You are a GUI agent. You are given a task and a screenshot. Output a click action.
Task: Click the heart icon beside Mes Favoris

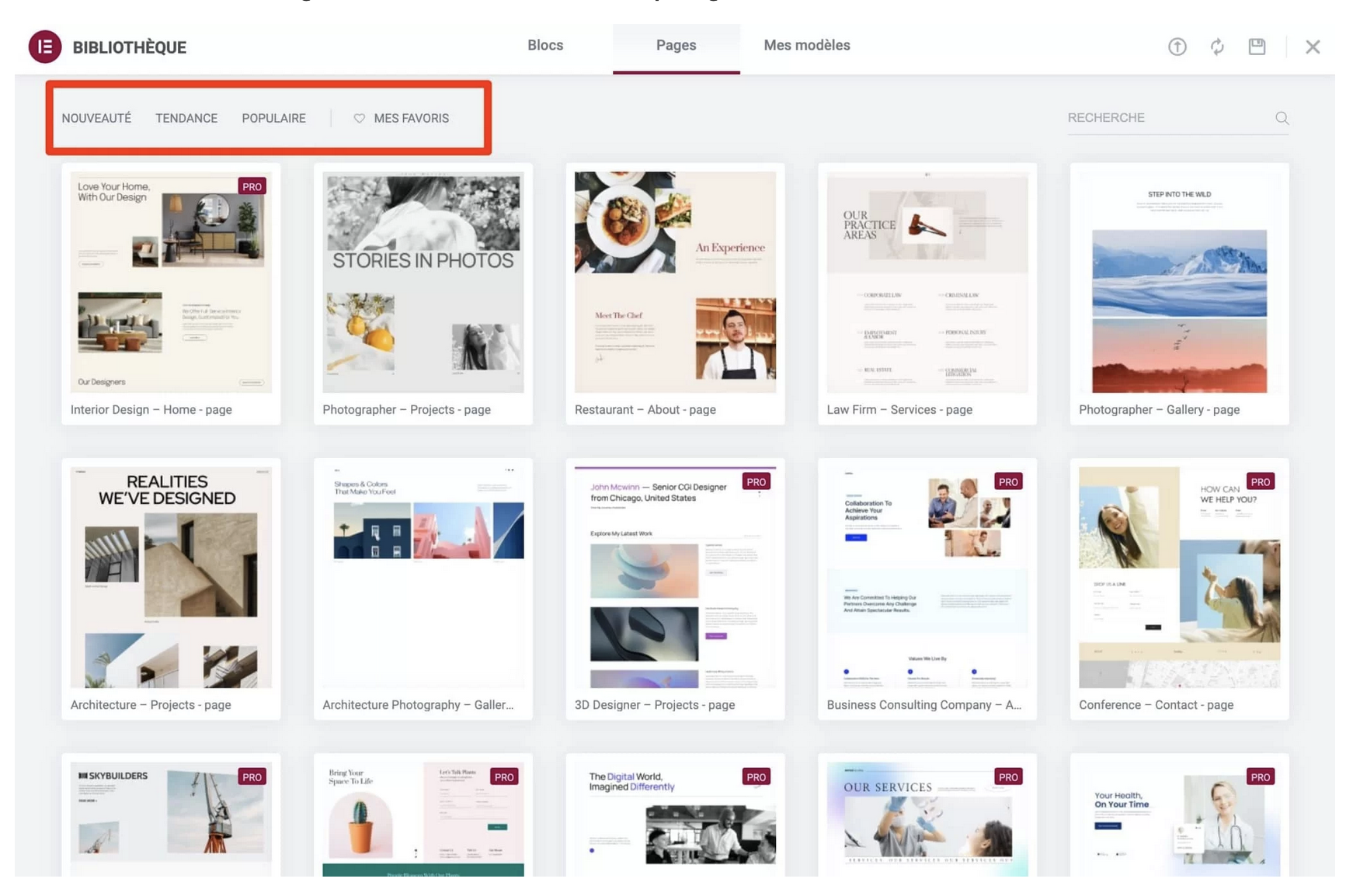(x=359, y=118)
